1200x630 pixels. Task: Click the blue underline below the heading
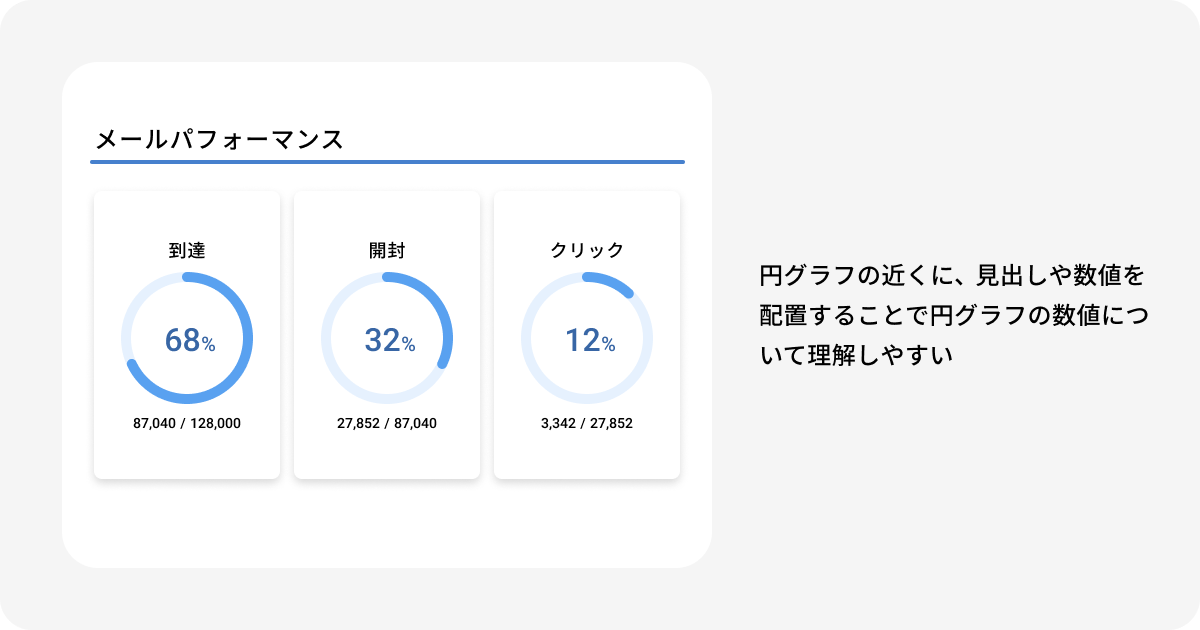click(x=387, y=161)
